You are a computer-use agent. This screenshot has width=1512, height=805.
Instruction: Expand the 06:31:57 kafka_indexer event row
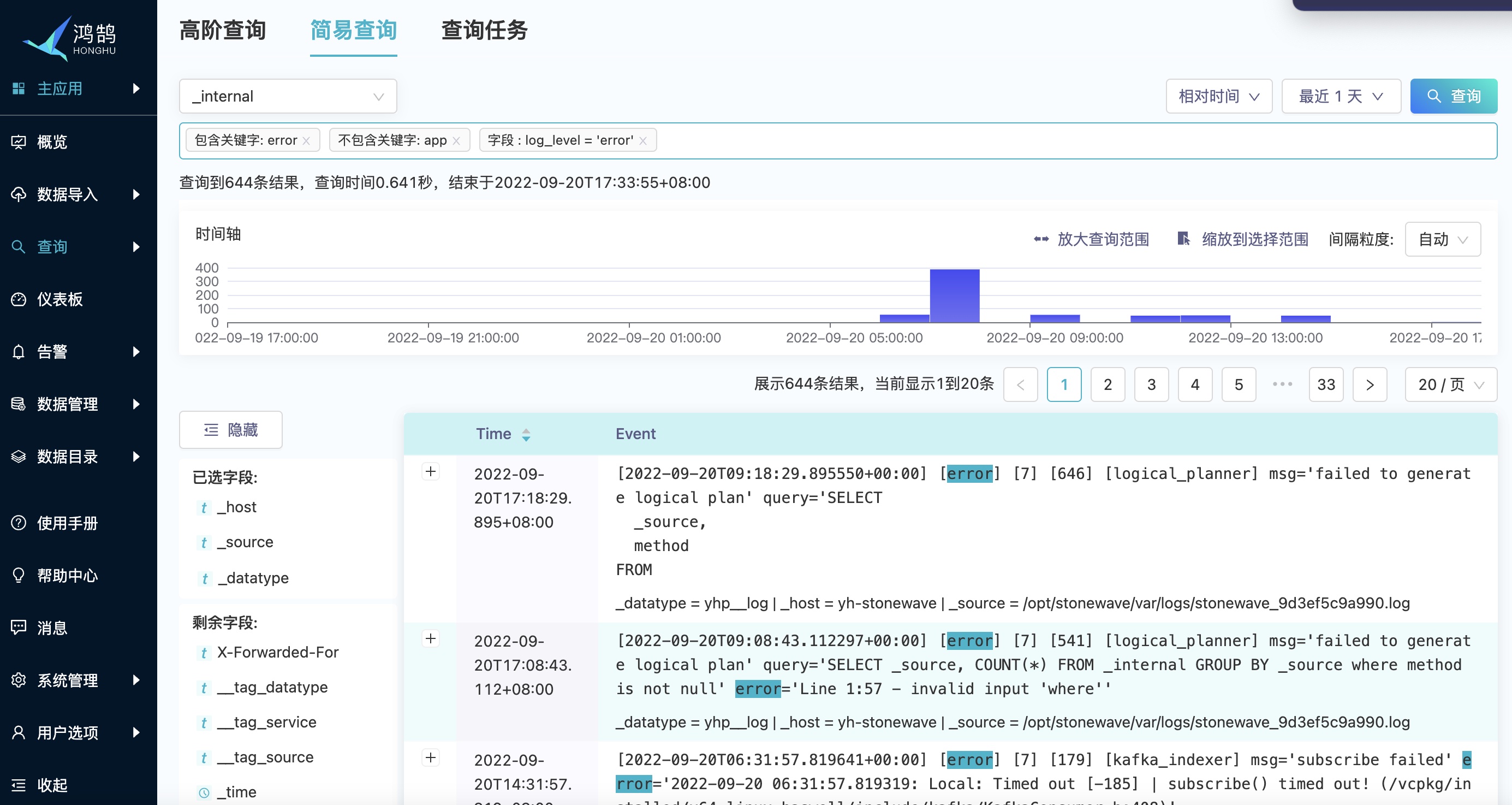pyautogui.click(x=431, y=757)
